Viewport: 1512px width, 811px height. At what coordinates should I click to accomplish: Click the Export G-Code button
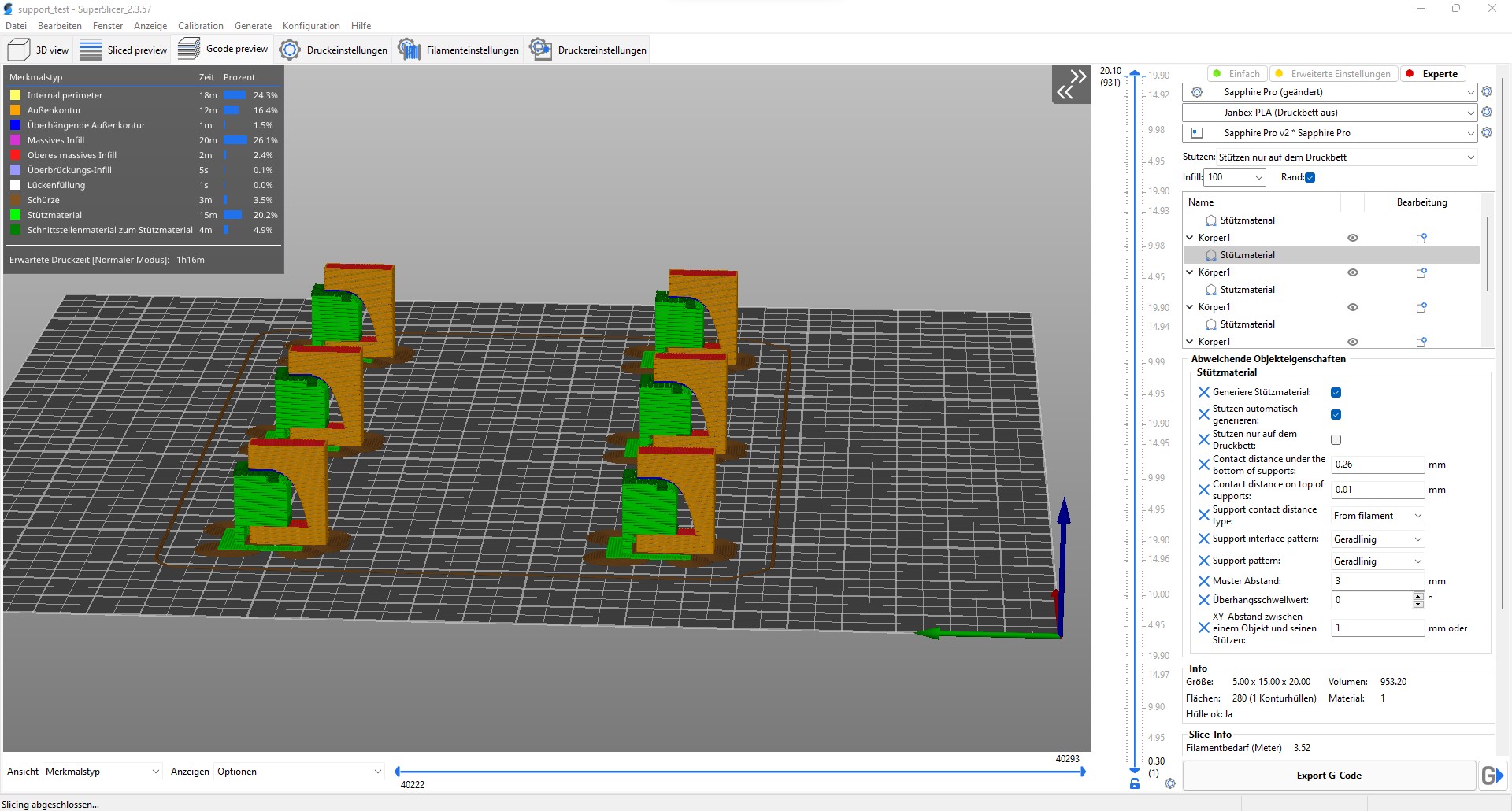click(1329, 776)
